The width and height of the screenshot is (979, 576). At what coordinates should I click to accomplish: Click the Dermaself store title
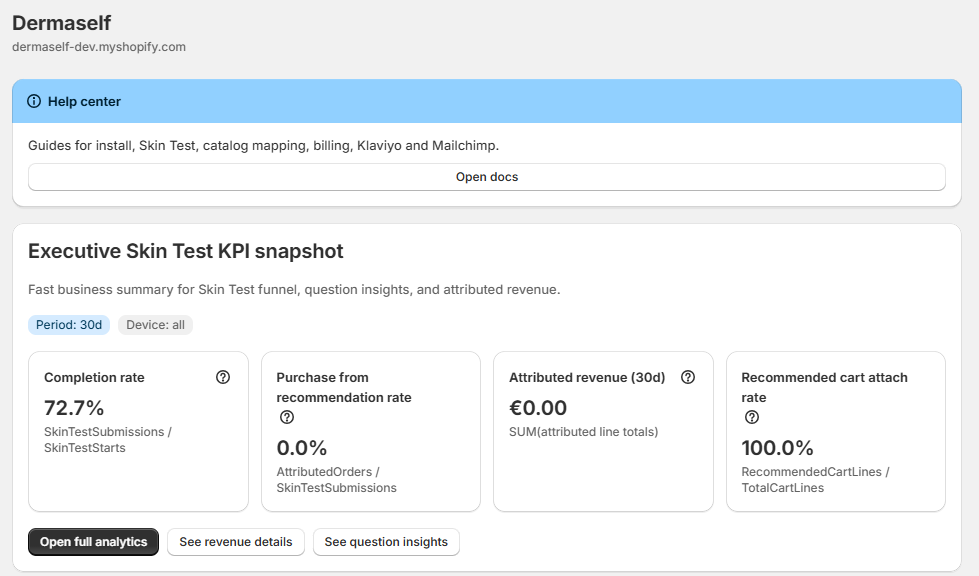61,23
